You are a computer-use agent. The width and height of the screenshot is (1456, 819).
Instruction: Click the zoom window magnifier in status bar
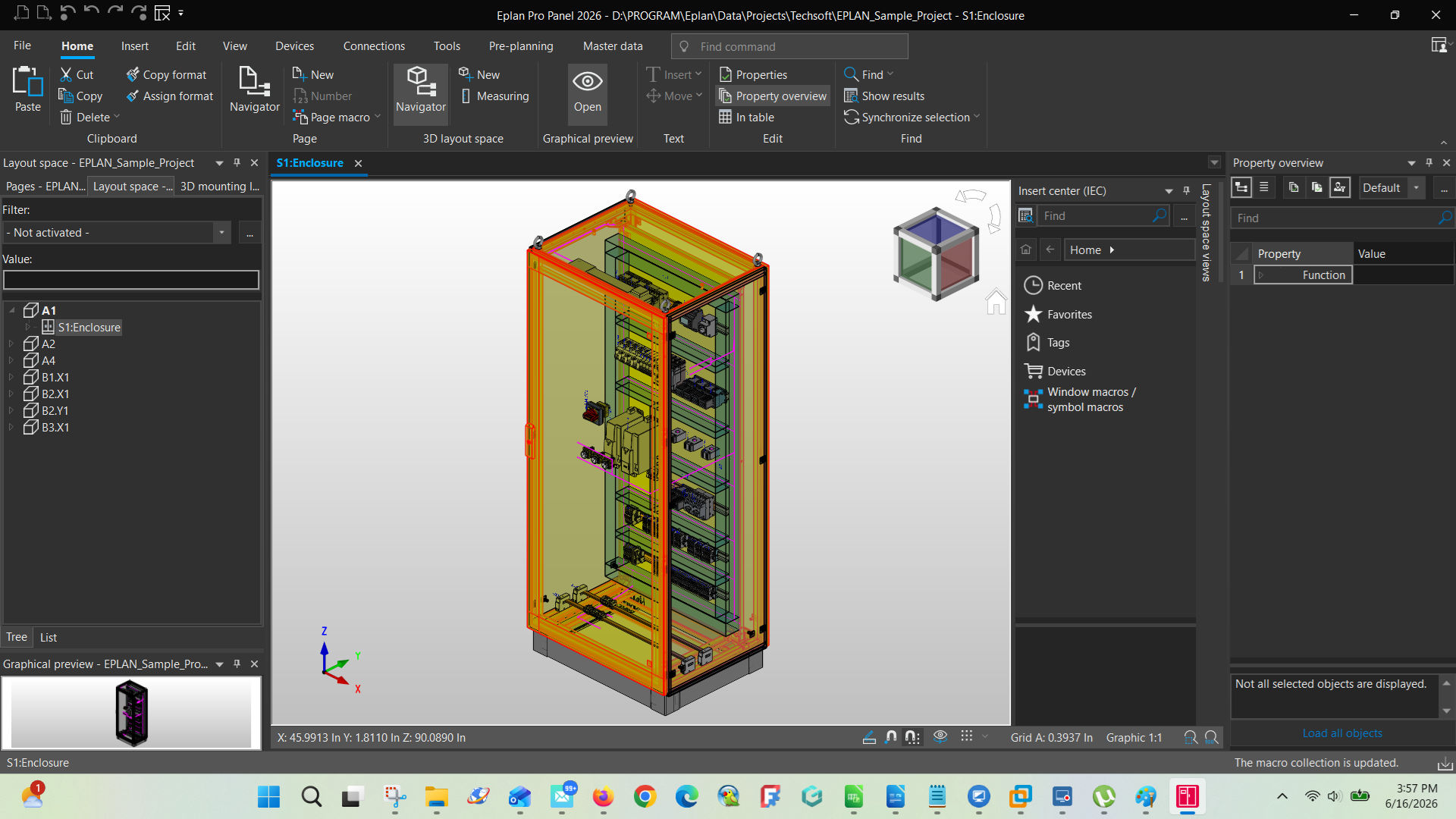point(1191,737)
